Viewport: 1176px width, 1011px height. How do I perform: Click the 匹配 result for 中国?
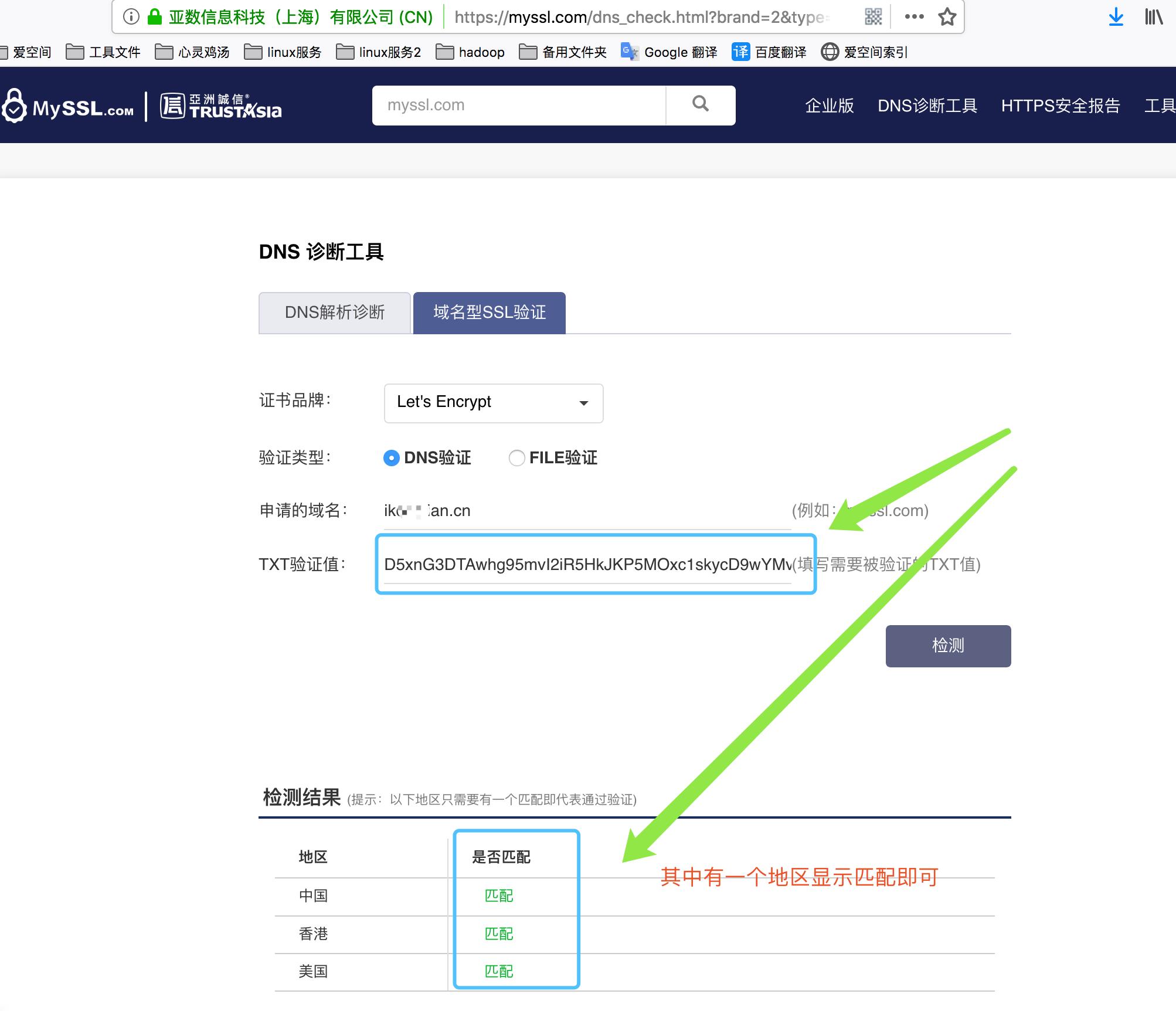pos(499,895)
